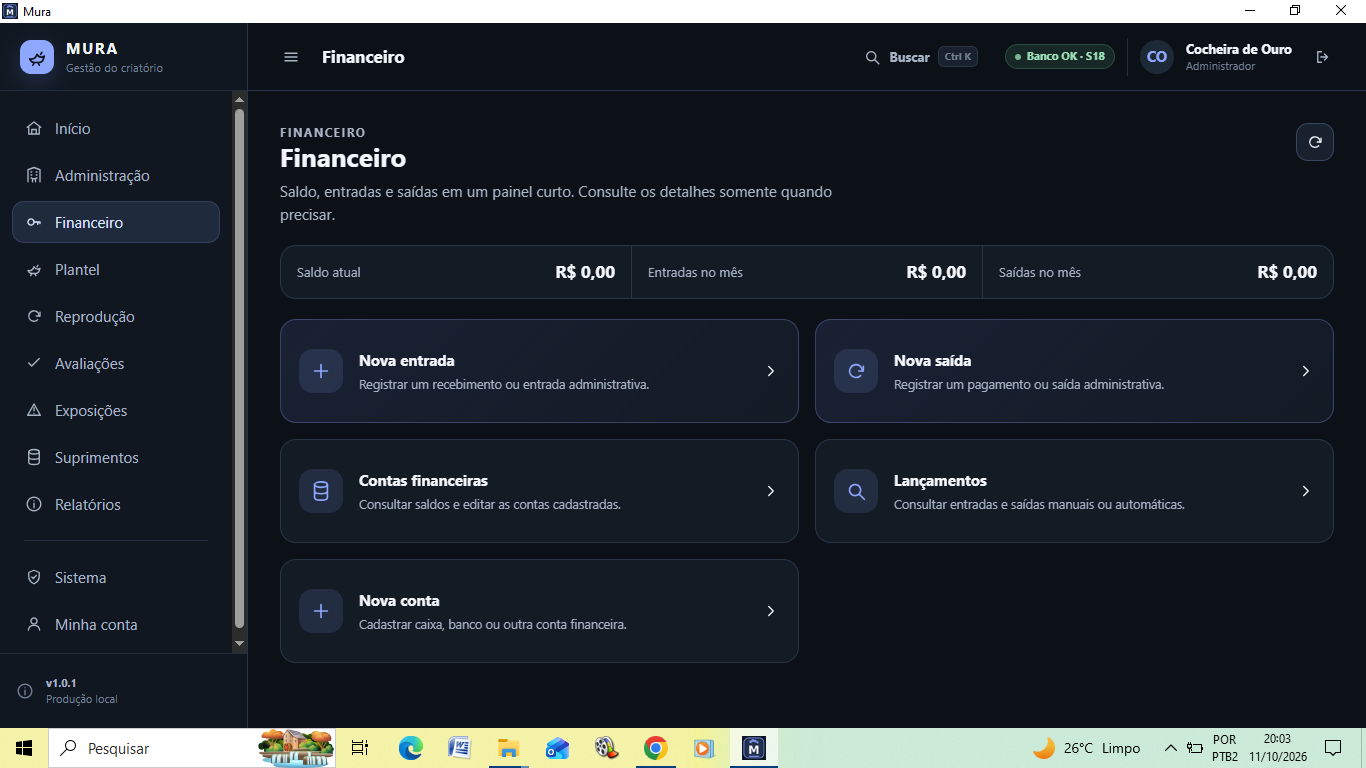
Task: Open Contas financeiras with its chevron arrow
Action: 770,491
